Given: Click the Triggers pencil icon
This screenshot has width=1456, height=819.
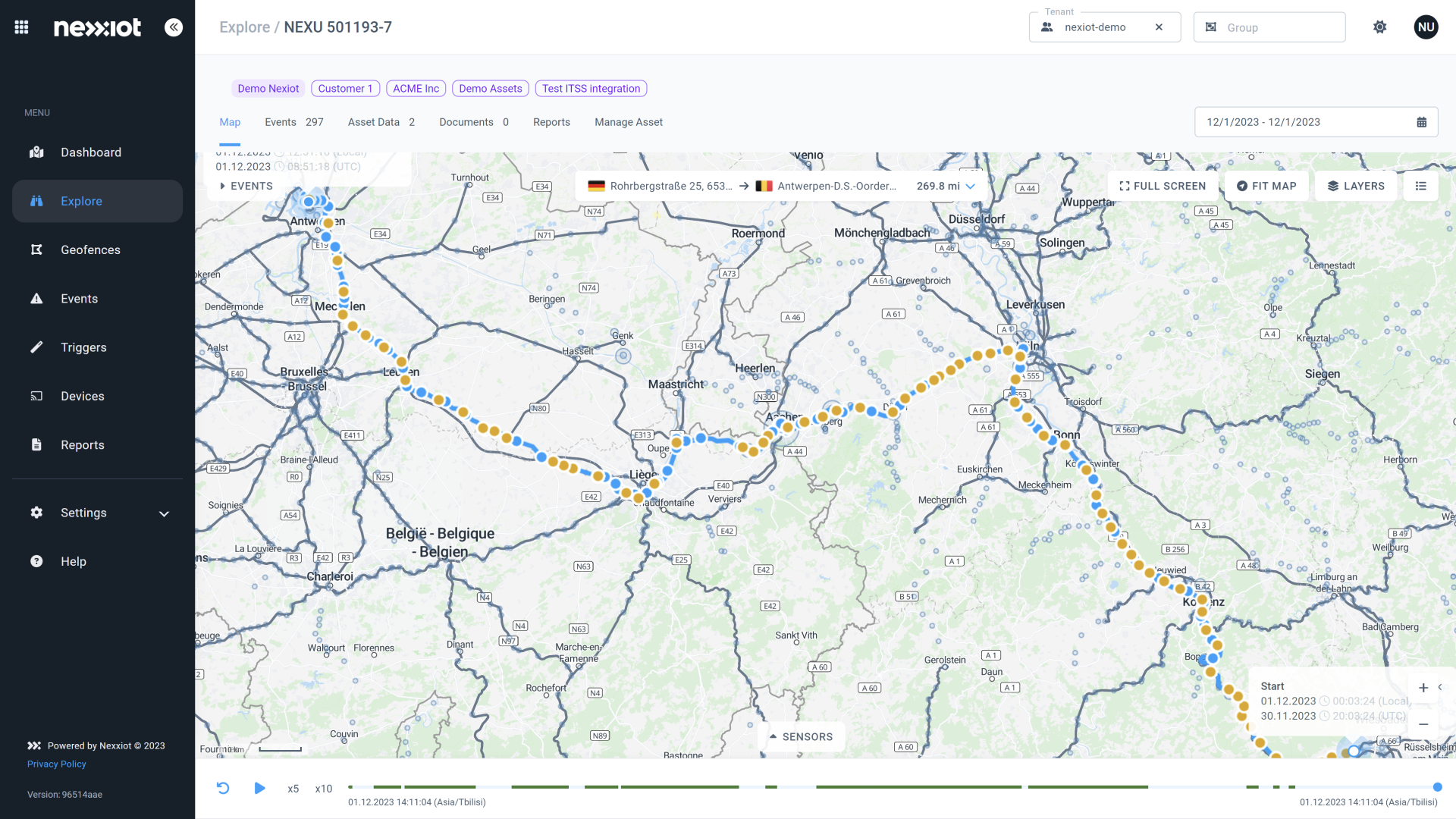Looking at the screenshot, I should pyautogui.click(x=36, y=347).
